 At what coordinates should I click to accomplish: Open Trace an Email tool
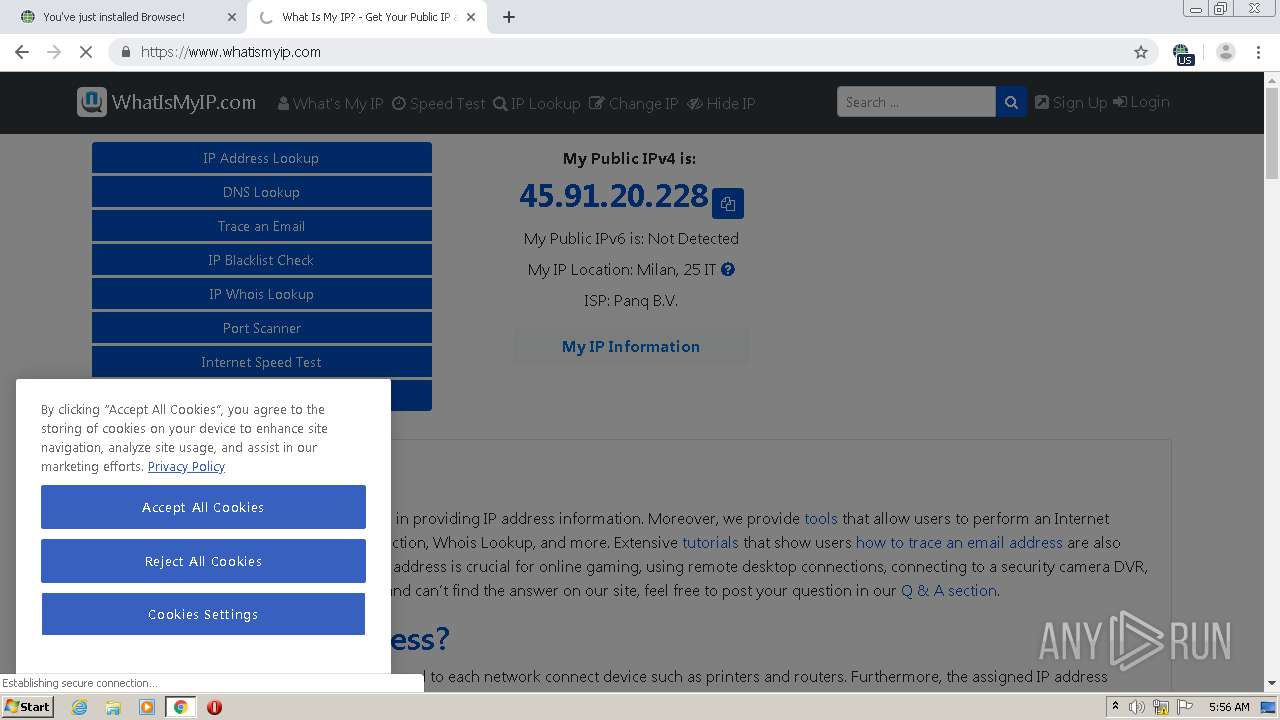[x=262, y=226]
